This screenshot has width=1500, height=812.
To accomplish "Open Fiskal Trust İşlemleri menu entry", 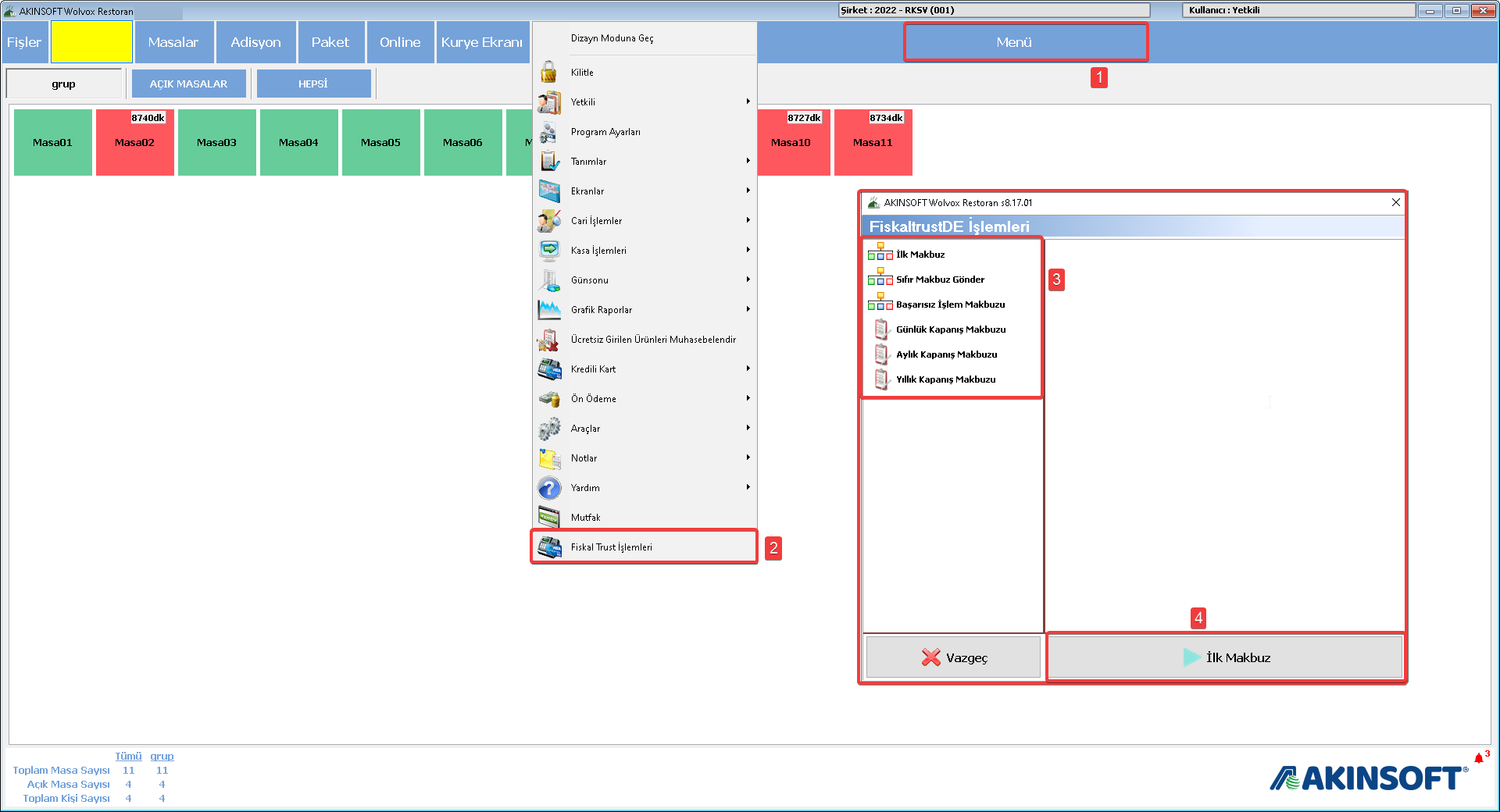I will [645, 547].
